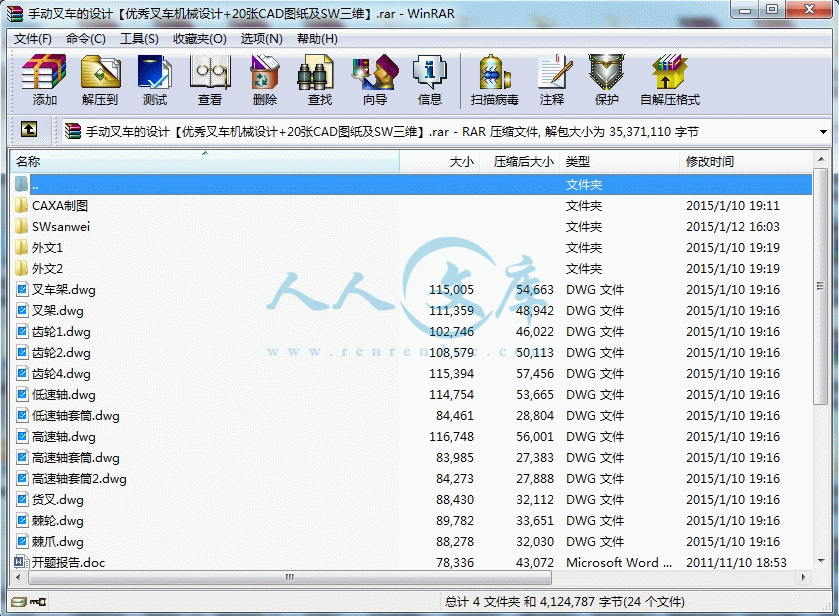The height and width of the screenshot is (616, 839).
Task: Click the 添加 (Add) toolbar icon
Action: point(44,72)
